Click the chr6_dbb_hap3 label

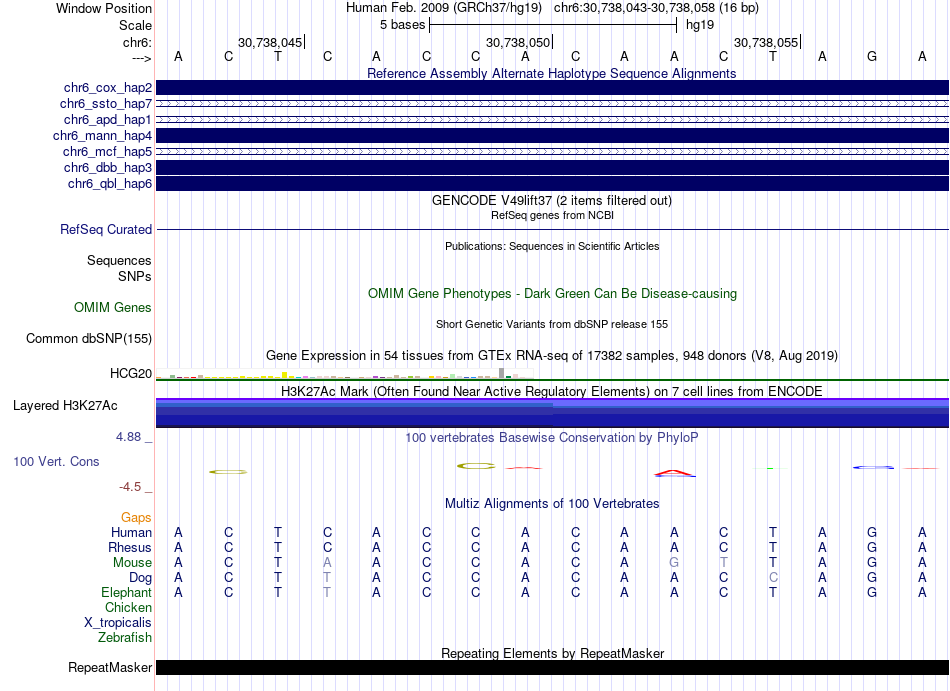tap(108, 167)
